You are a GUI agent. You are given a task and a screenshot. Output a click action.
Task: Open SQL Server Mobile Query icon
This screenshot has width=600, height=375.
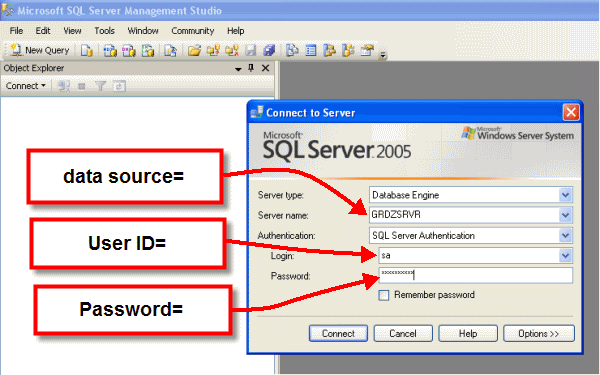pyautogui.click(x=170, y=50)
